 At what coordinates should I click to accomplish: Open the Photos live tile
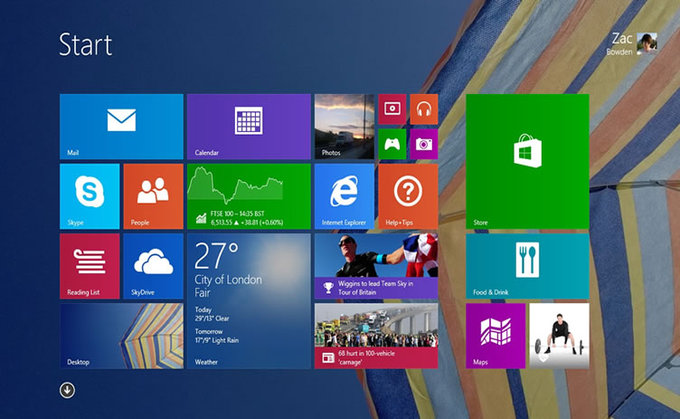click(343, 126)
